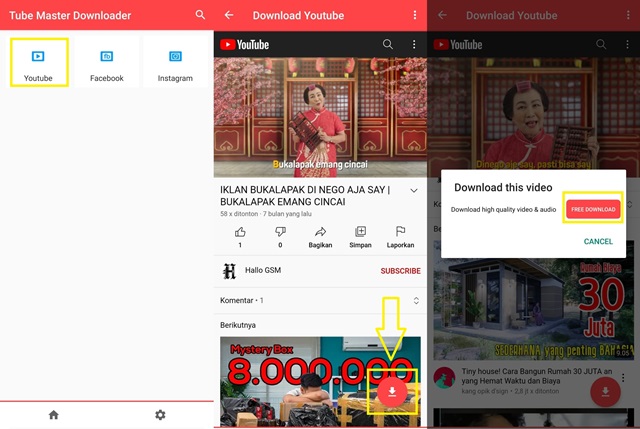The width and height of the screenshot is (640, 429).
Task: Open kang opik d'sign channel avatar
Action: point(444,378)
